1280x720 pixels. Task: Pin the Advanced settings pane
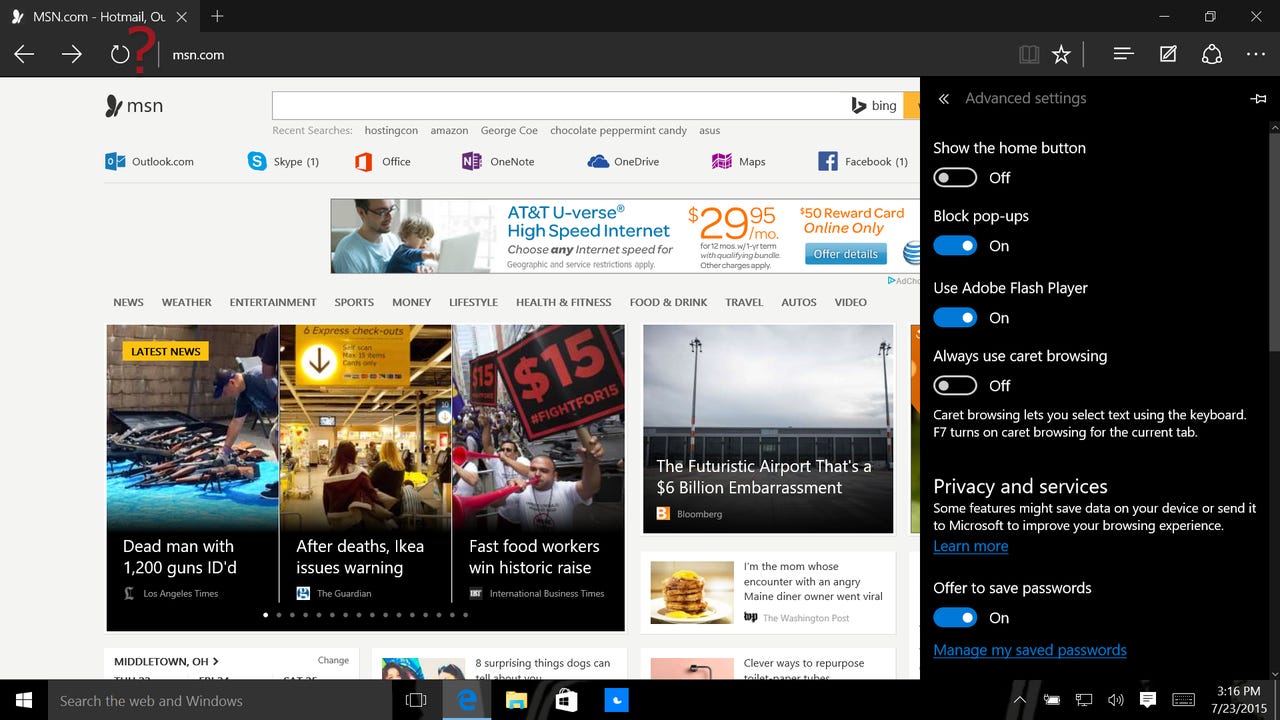click(1258, 98)
